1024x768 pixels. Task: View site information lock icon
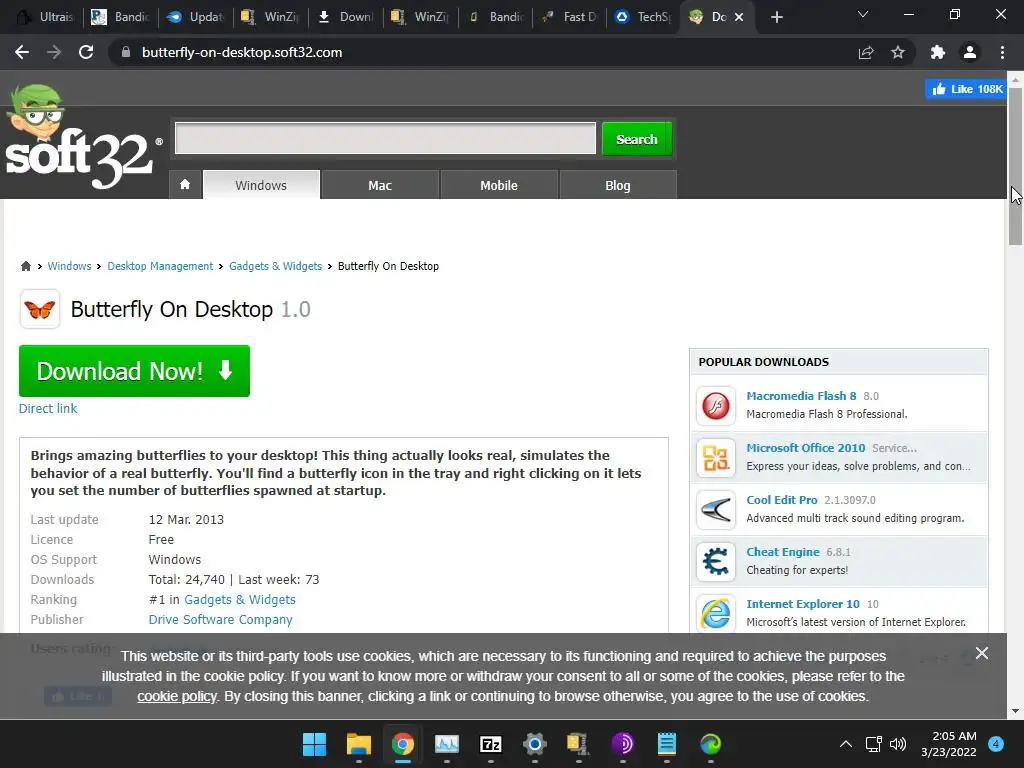coord(126,52)
